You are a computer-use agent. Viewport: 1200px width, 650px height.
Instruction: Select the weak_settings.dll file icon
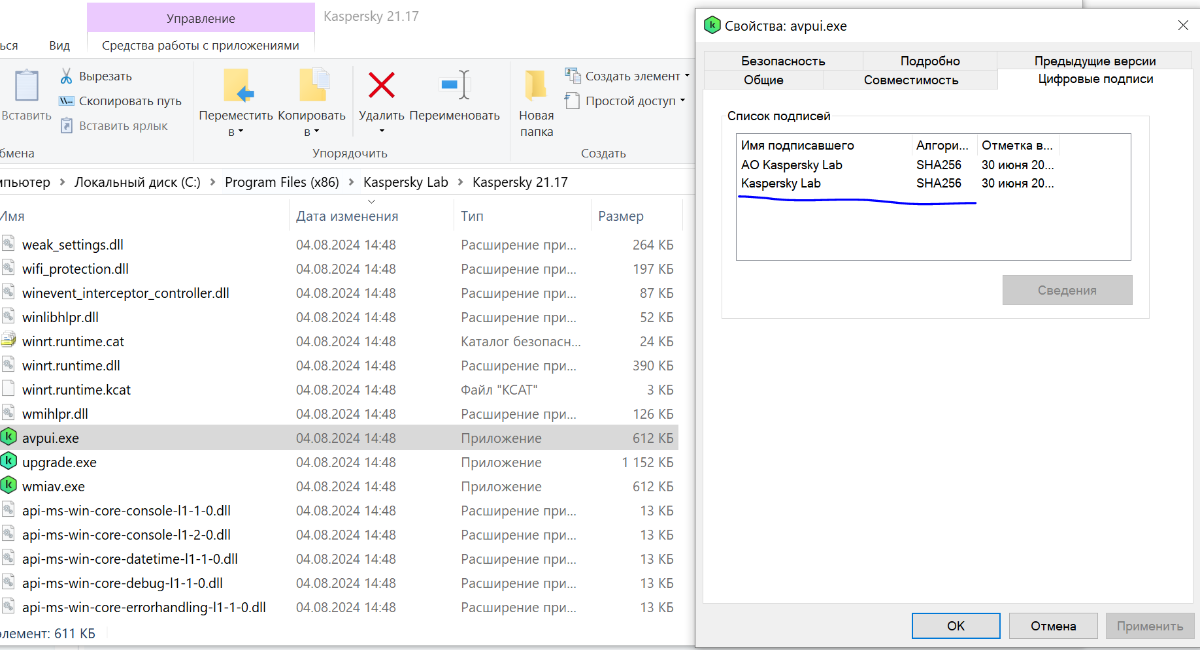point(9,244)
